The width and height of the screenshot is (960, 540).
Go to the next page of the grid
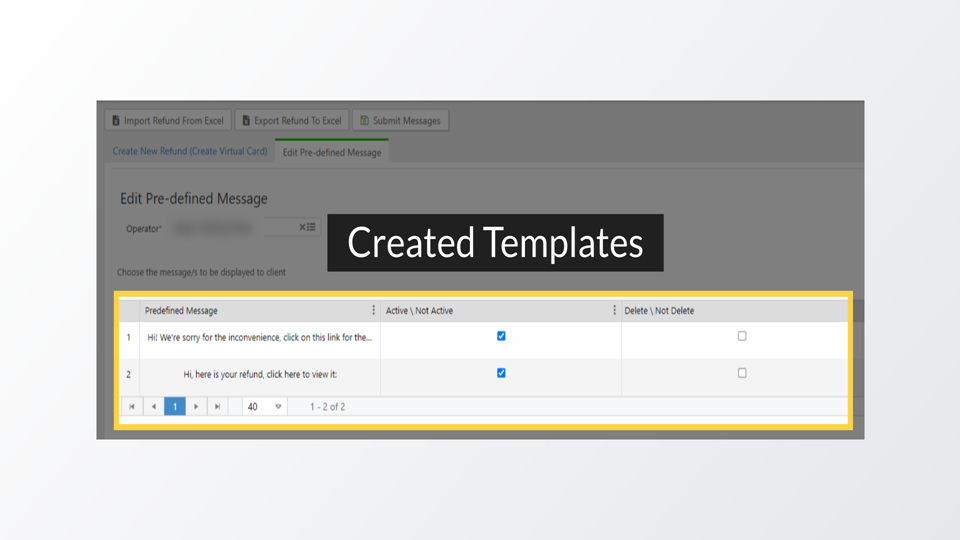196,407
